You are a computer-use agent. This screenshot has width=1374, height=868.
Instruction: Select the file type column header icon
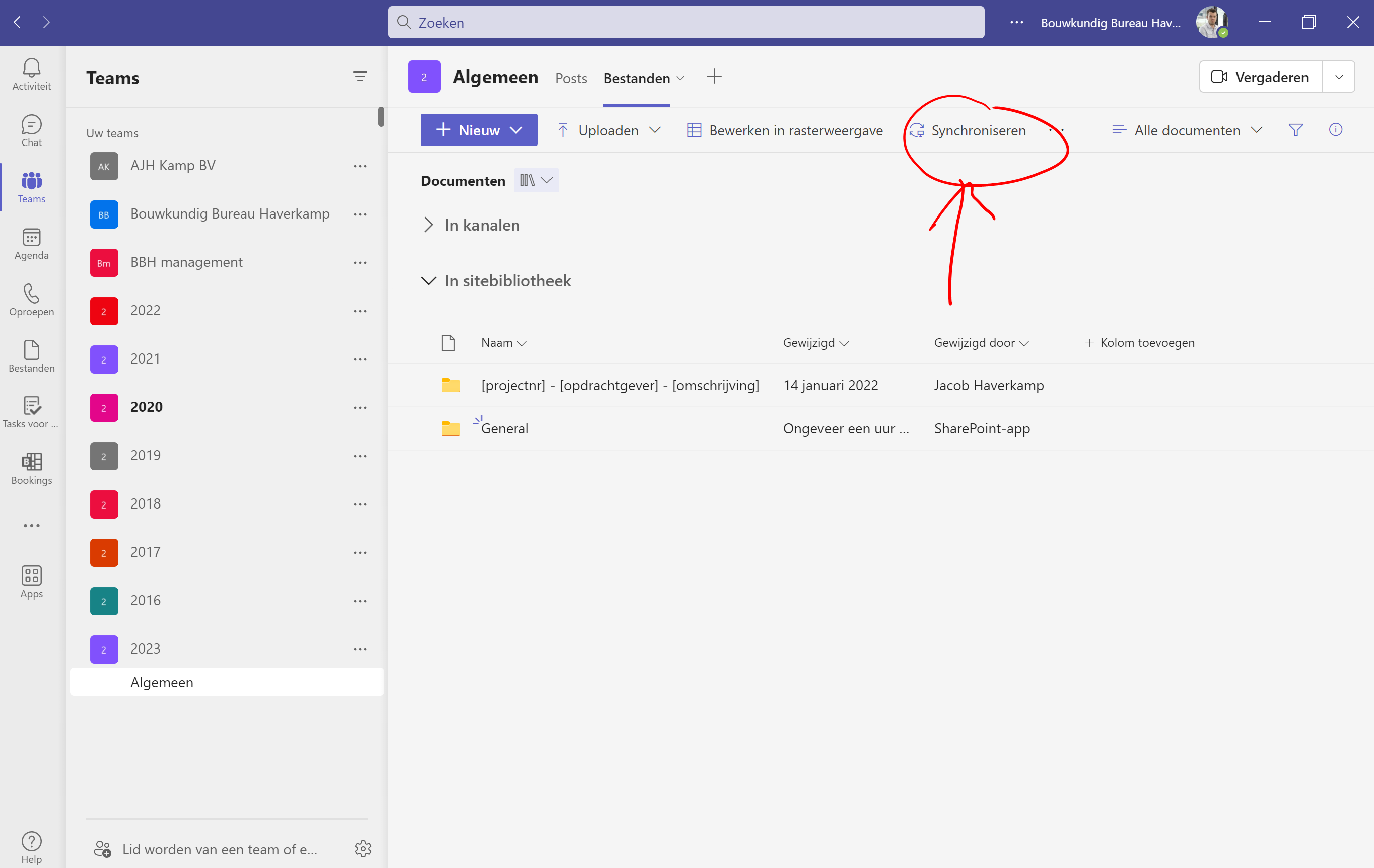click(448, 343)
